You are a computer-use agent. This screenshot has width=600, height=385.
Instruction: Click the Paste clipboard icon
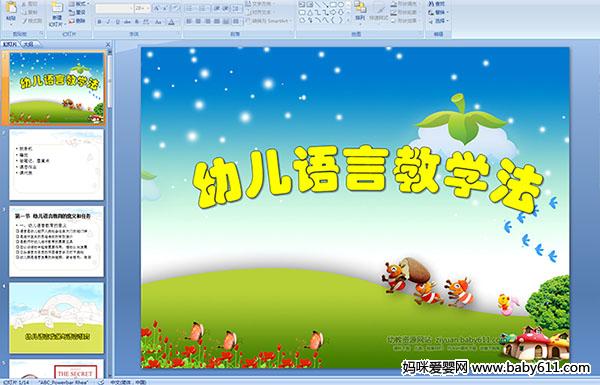[11, 11]
